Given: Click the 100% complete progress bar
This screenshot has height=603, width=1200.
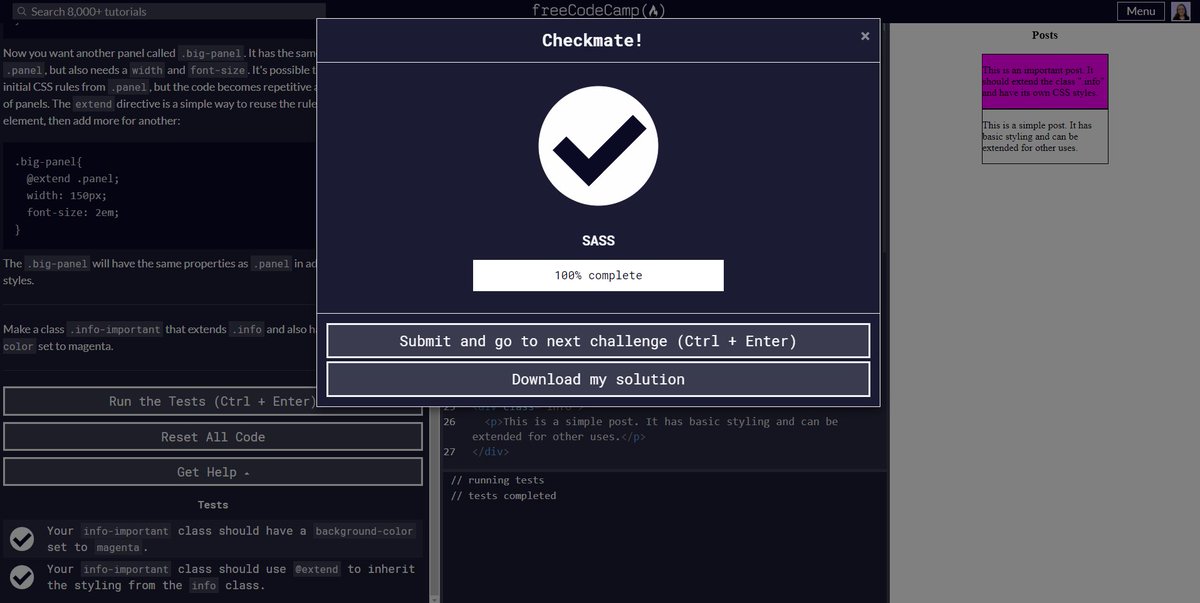Looking at the screenshot, I should (598, 275).
